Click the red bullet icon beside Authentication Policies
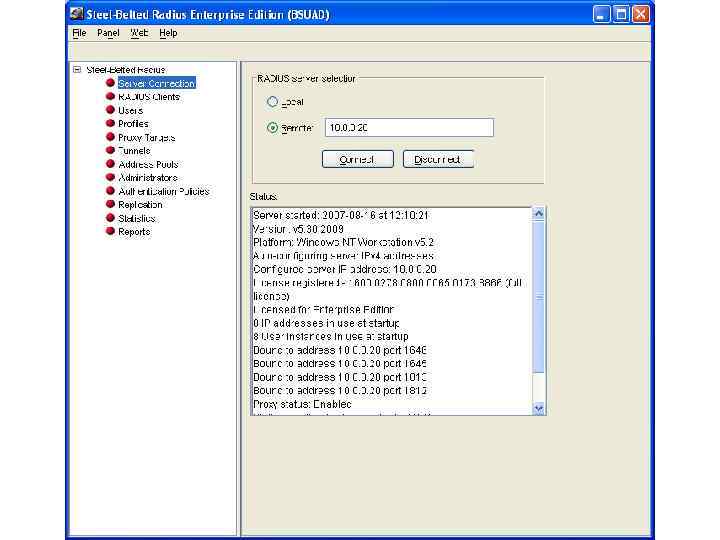Viewport: 720px width, 540px height. 110,191
